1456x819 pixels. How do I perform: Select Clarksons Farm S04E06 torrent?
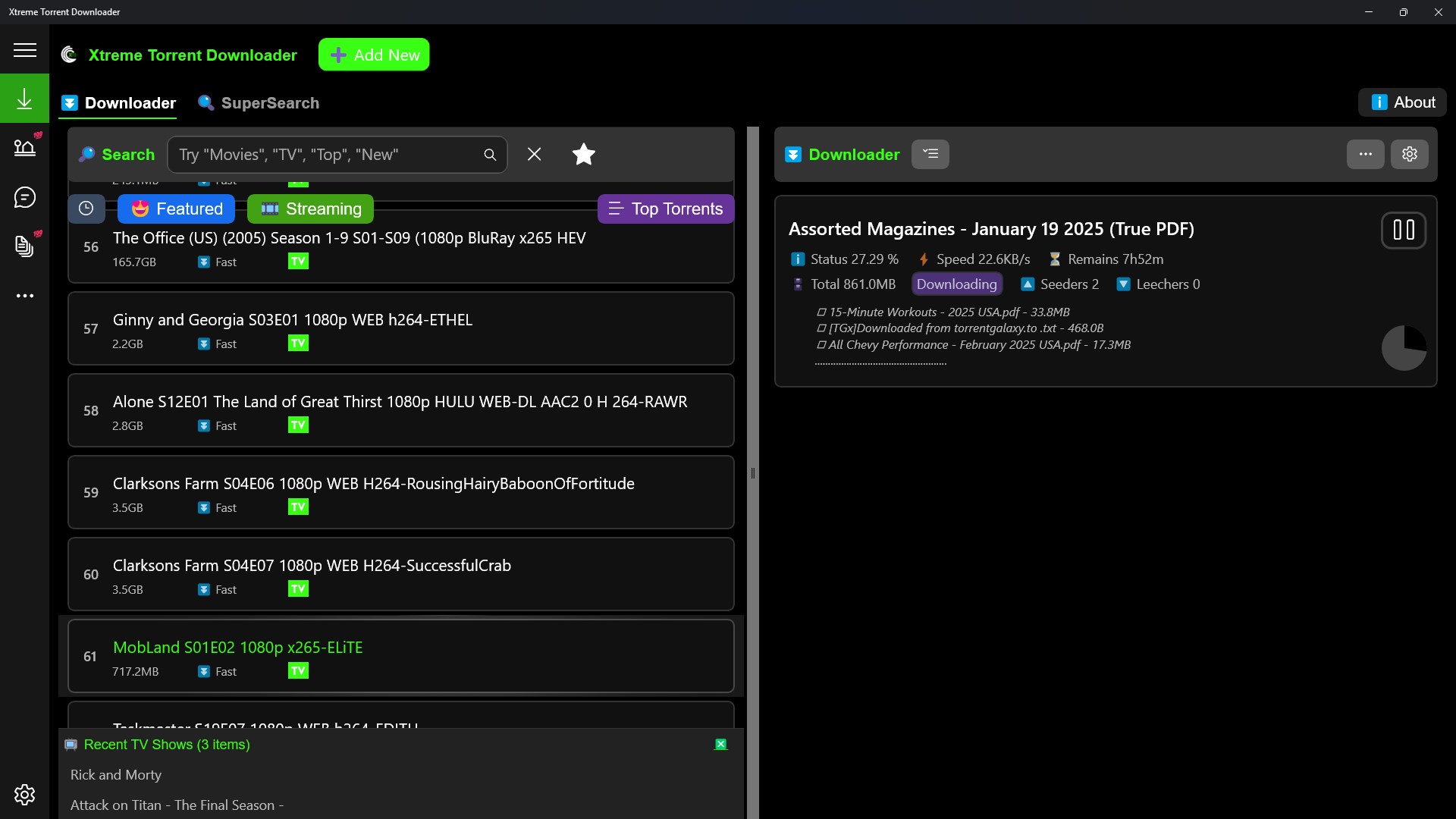(401, 492)
